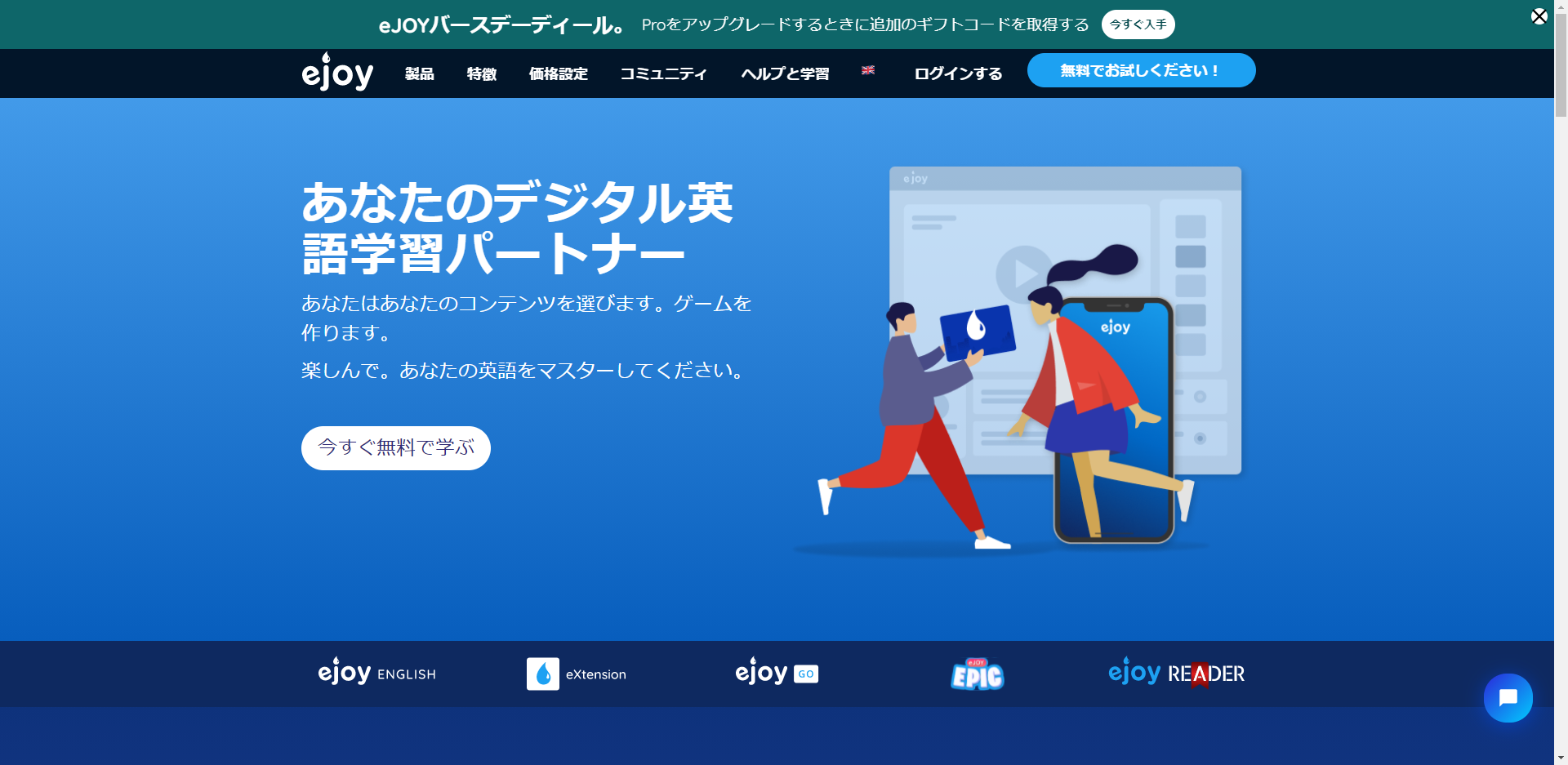Click the eJOY logo in the navigation bar
Viewport: 1568px width, 765px height.
coord(336,73)
